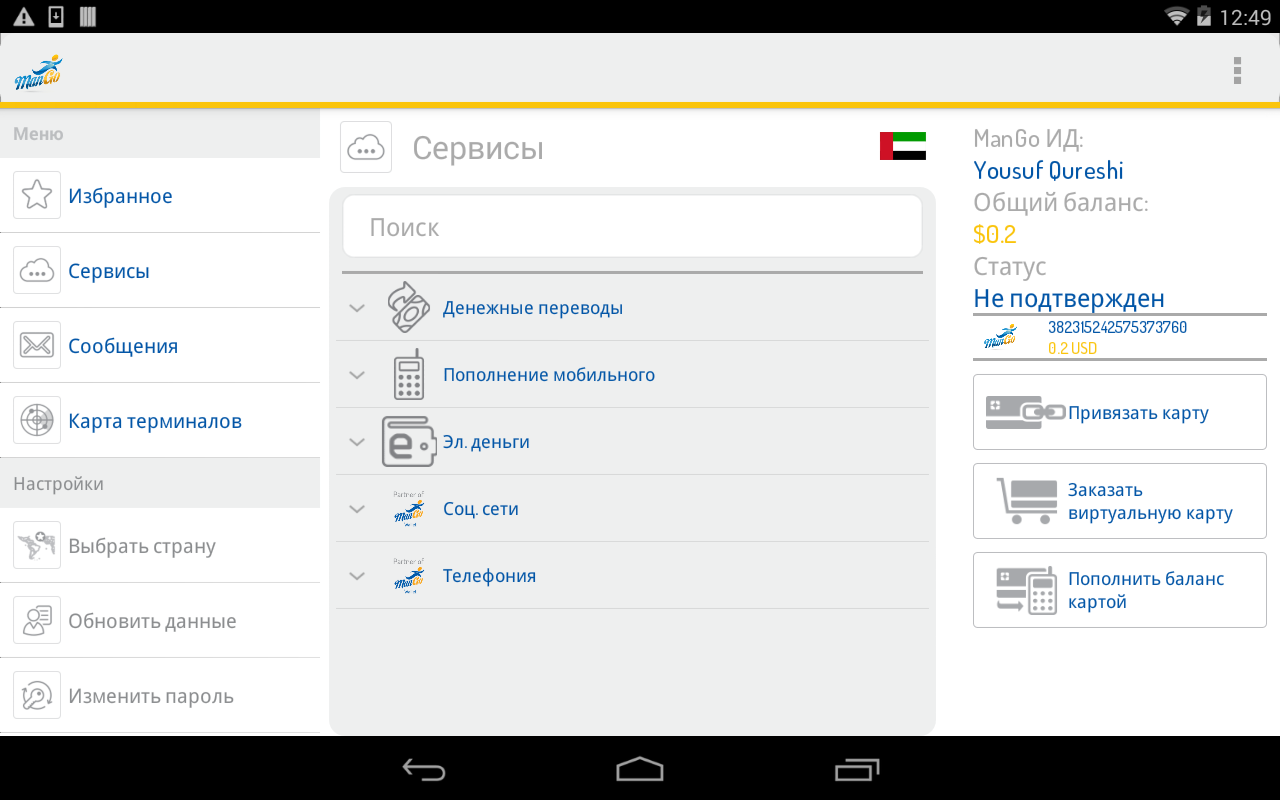Tap the key icon beside Изменить пароль
1280x800 pixels.
(x=37, y=695)
